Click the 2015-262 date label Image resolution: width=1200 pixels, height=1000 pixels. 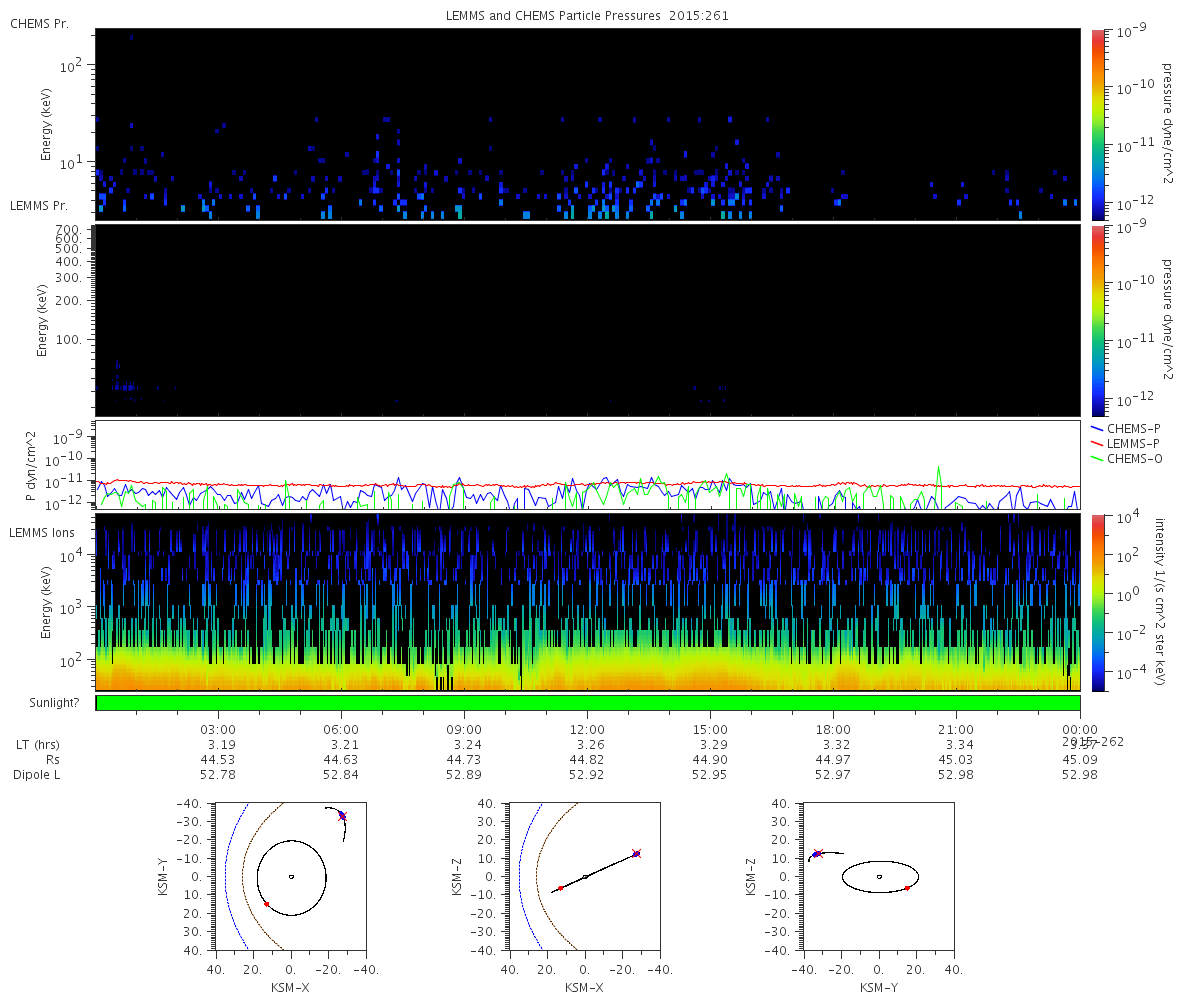[1093, 741]
